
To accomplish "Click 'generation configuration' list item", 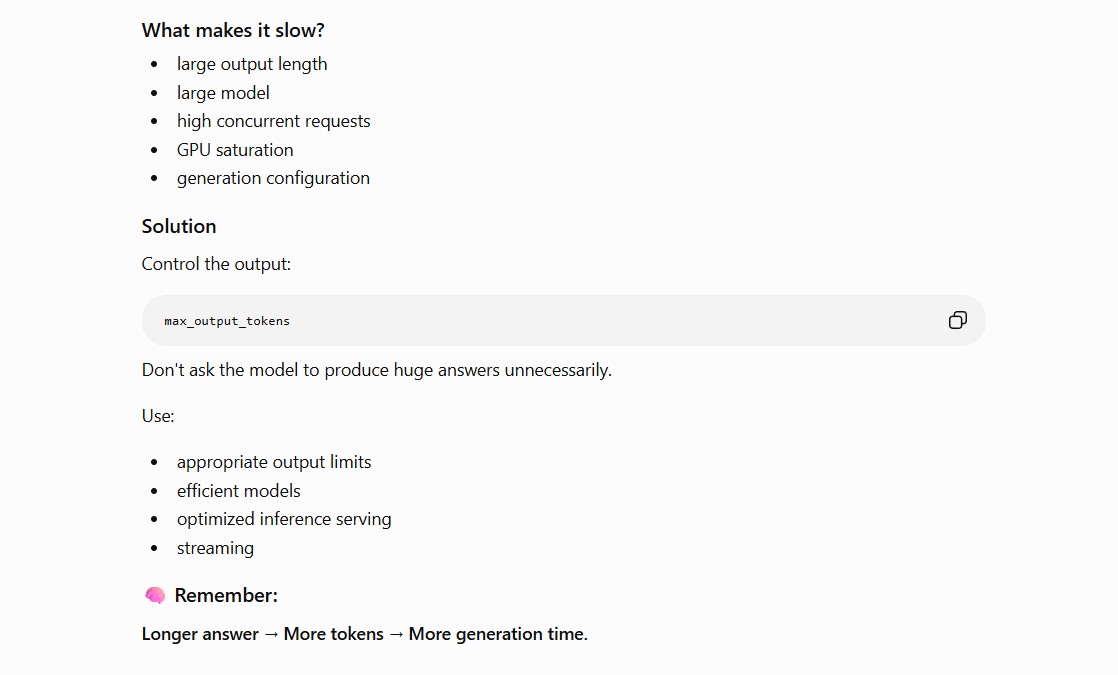I will pyautogui.click(x=273, y=178).
